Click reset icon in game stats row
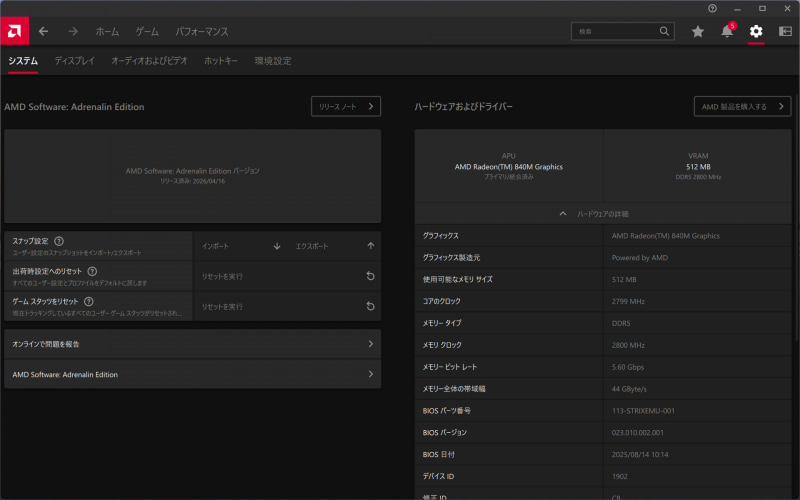 coord(370,306)
